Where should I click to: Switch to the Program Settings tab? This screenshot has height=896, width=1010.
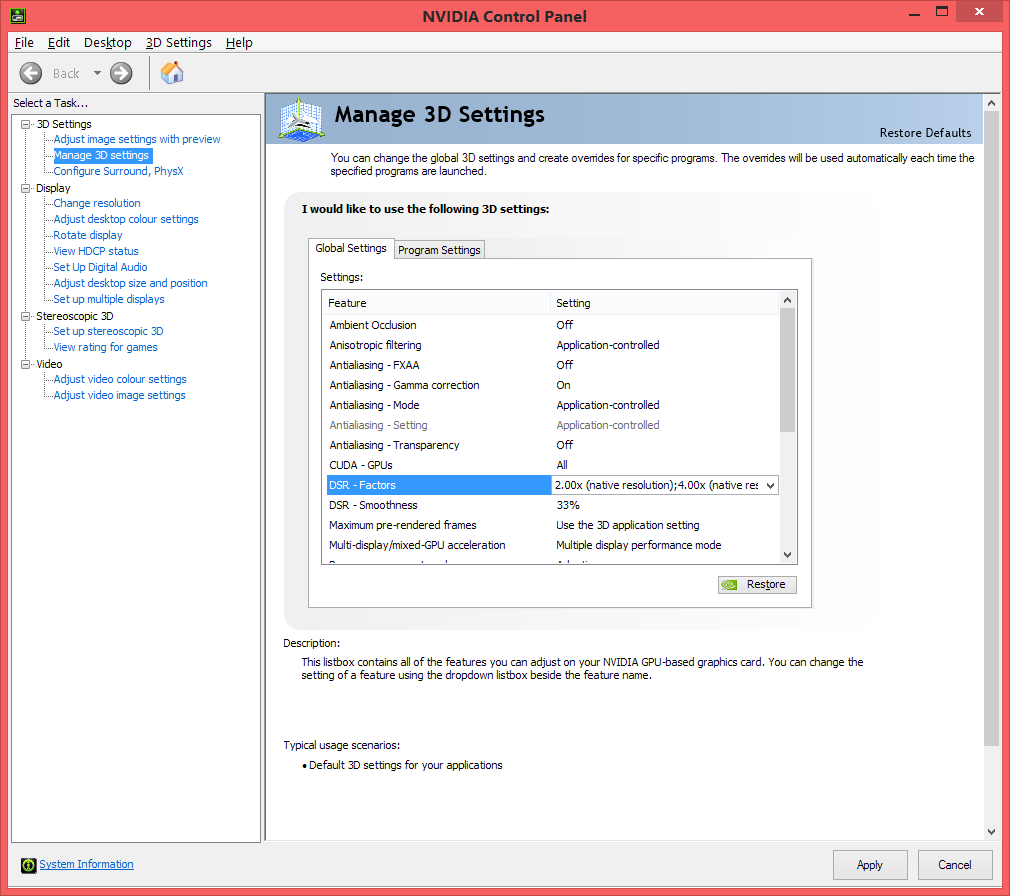click(439, 250)
